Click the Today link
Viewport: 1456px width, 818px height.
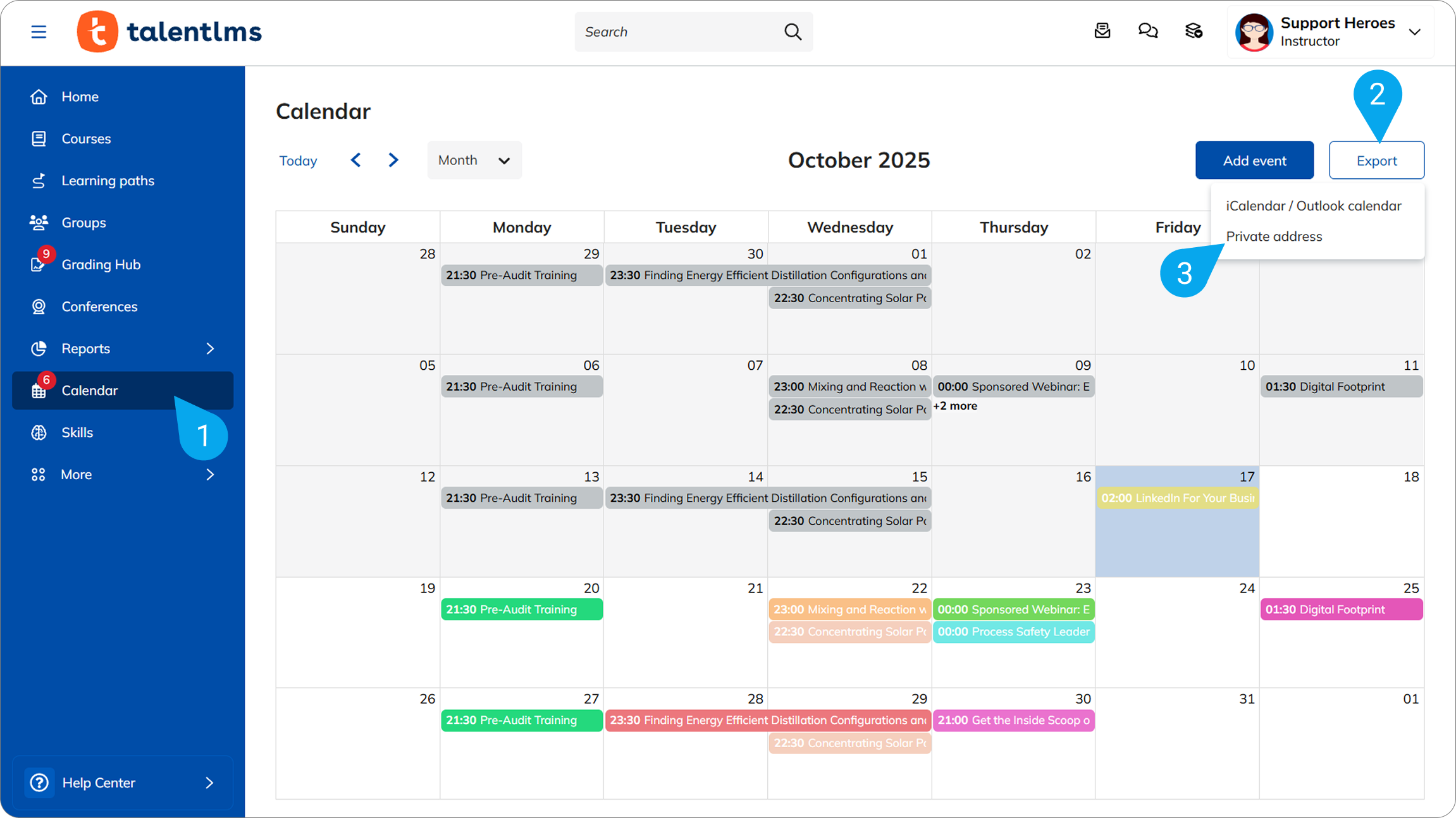tap(298, 161)
